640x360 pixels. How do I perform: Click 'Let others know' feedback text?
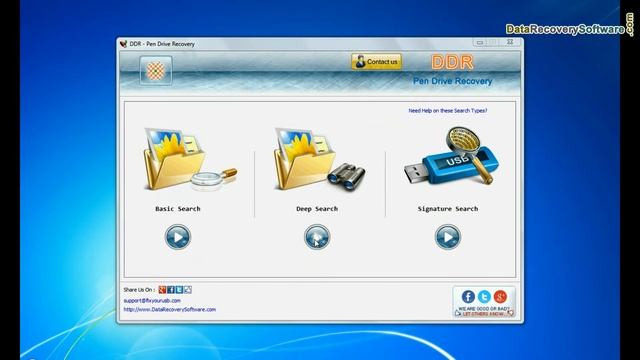click(x=484, y=314)
